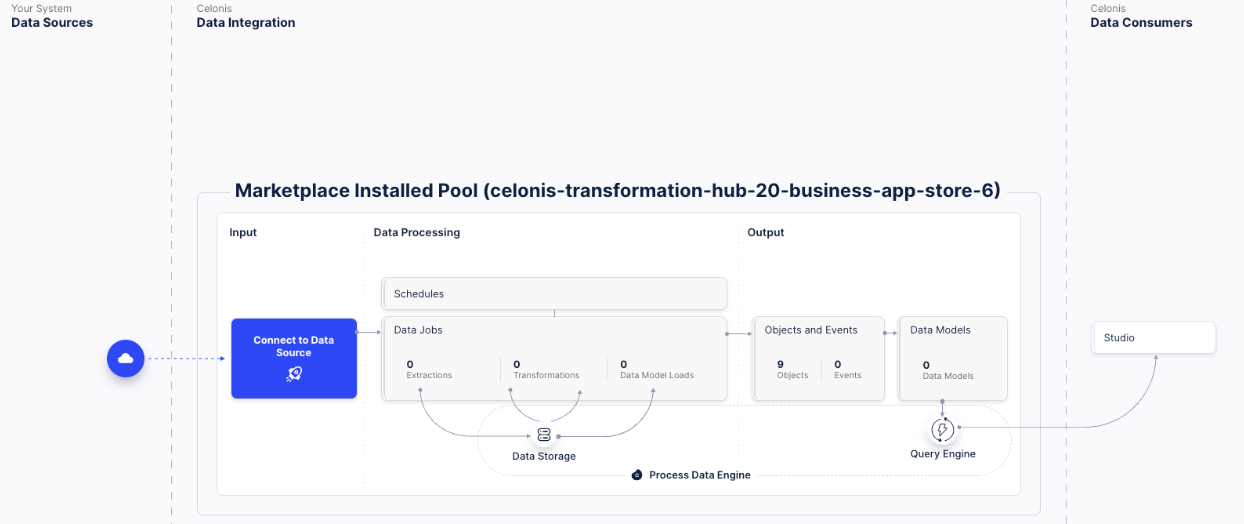Open the Studio data consumer box
This screenshot has height=524, width=1244.
pos(1153,338)
